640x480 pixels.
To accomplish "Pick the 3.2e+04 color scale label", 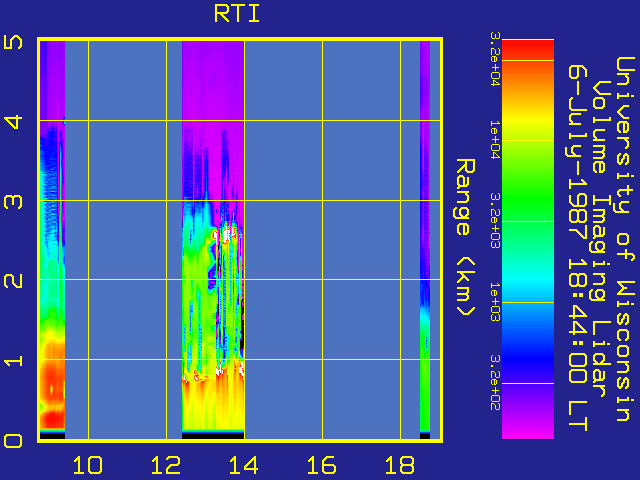I will [494, 58].
